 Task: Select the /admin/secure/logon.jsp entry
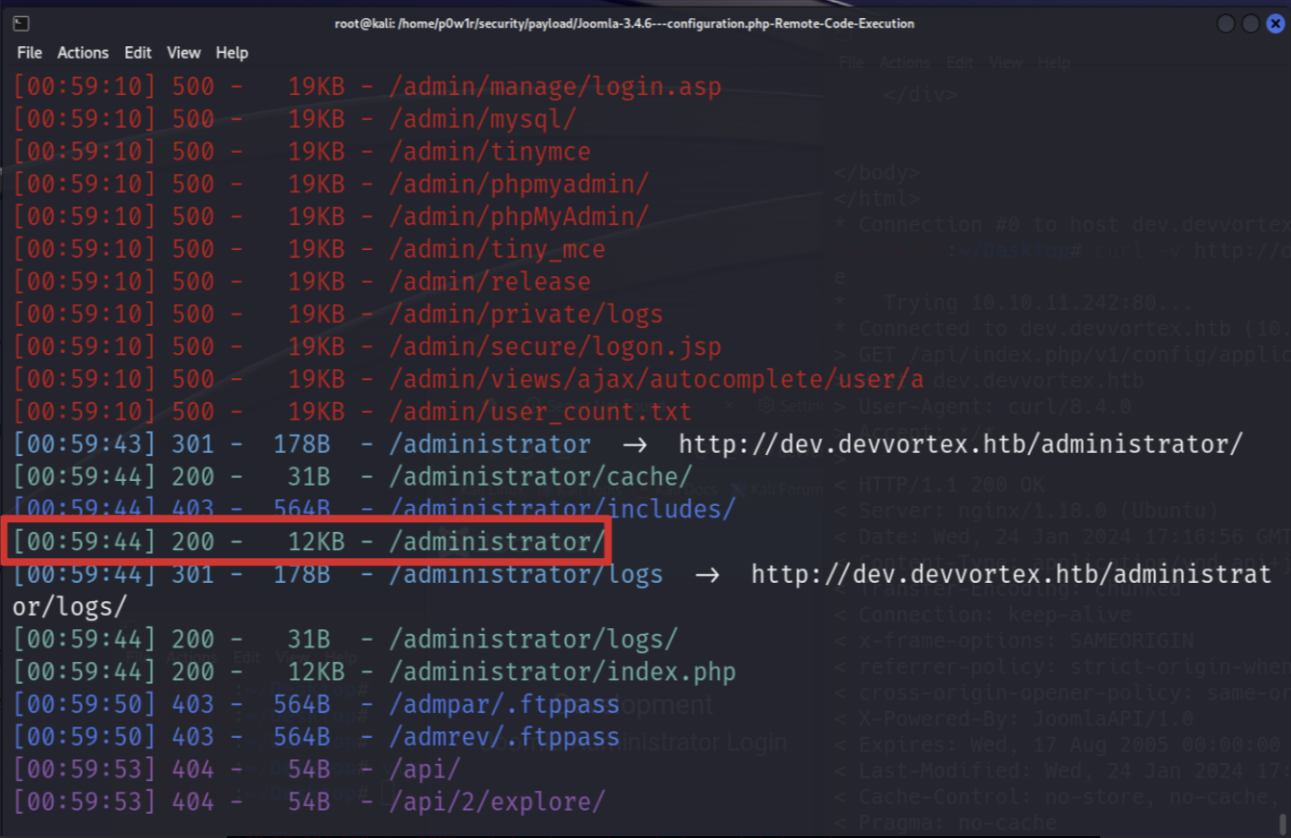pos(555,347)
